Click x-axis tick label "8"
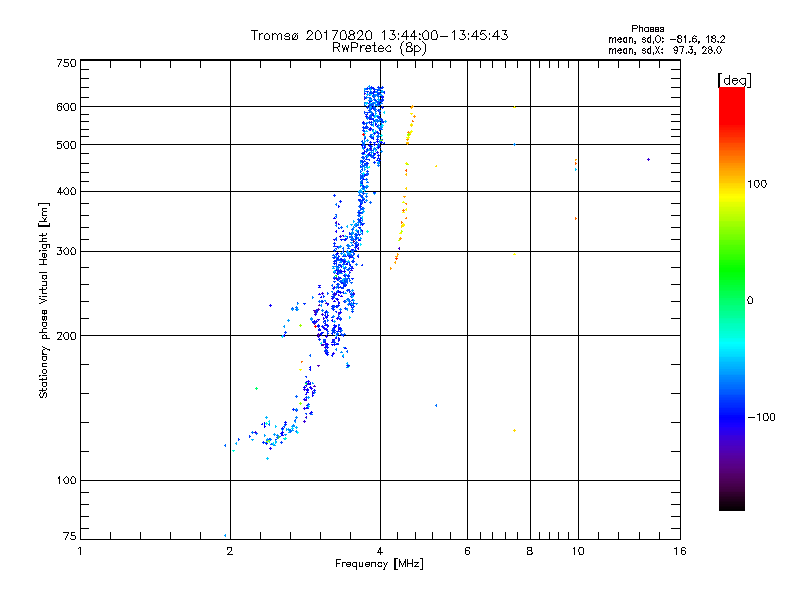Image resolution: width=800 pixels, height=600 pixels. click(x=530, y=551)
